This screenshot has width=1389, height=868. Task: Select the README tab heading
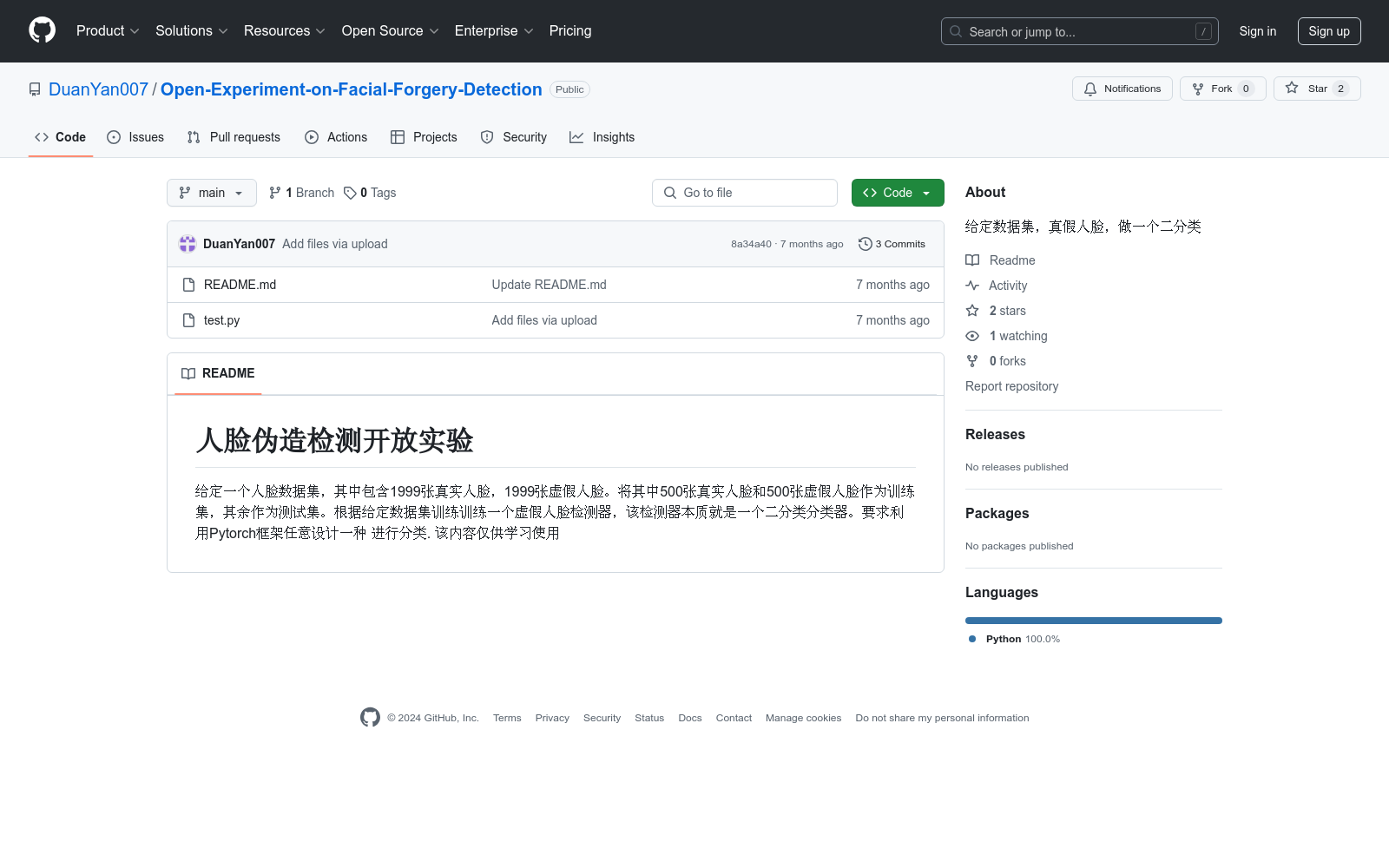218,373
